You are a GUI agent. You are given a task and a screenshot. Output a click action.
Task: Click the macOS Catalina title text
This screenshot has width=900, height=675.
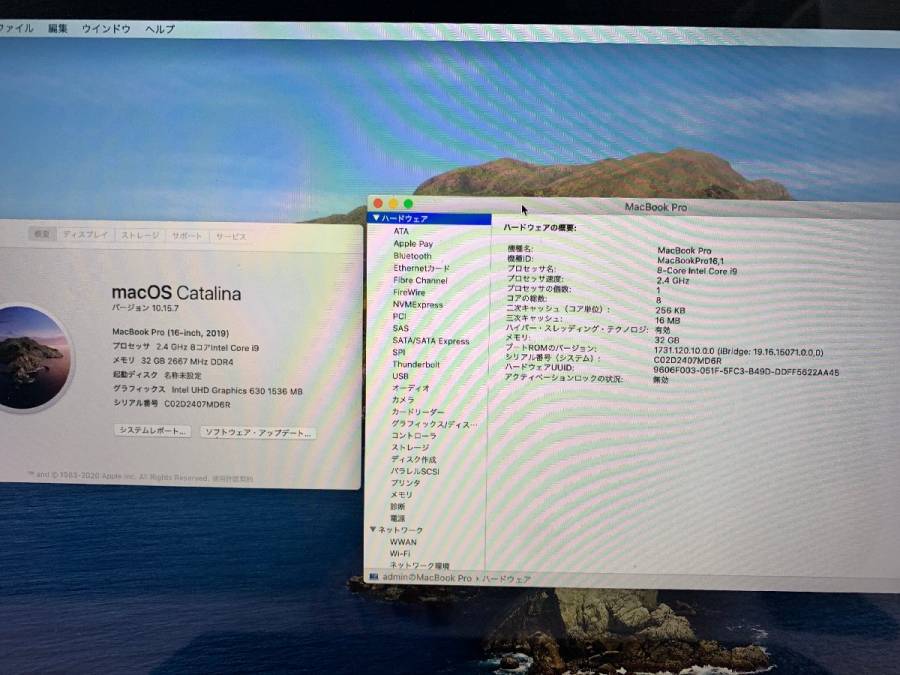click(176, 293)
